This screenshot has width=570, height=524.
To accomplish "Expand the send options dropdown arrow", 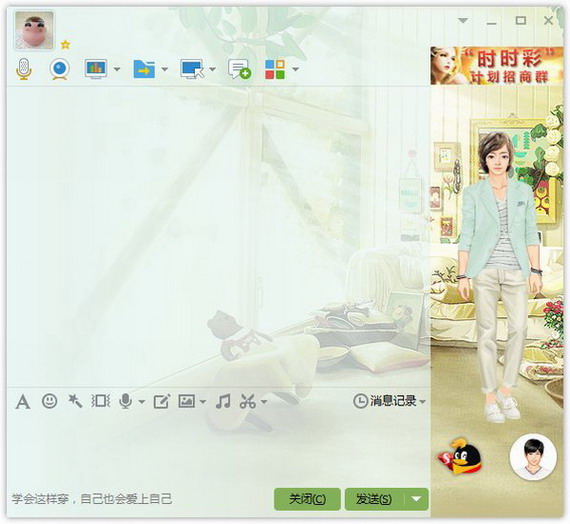I will coord(417,499).
